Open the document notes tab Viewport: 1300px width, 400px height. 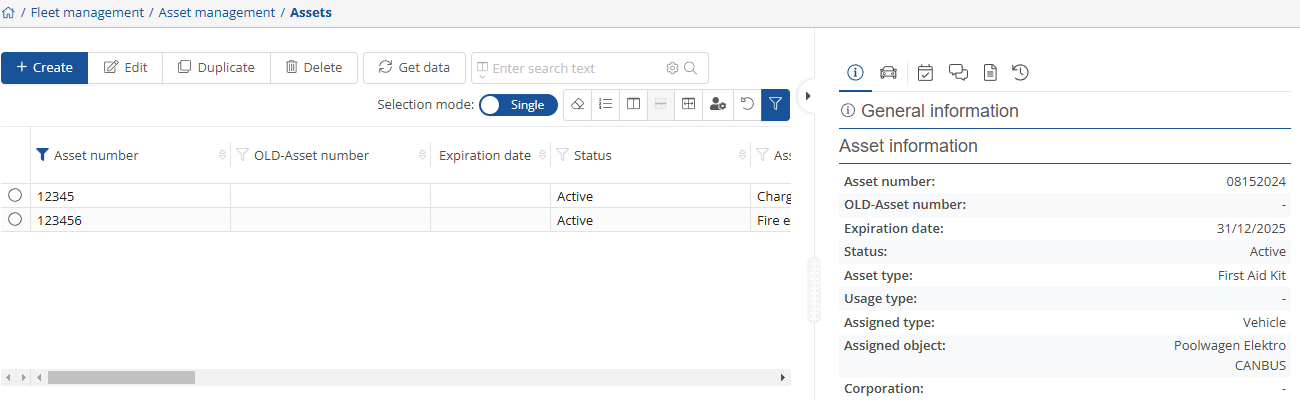(989, 72)
